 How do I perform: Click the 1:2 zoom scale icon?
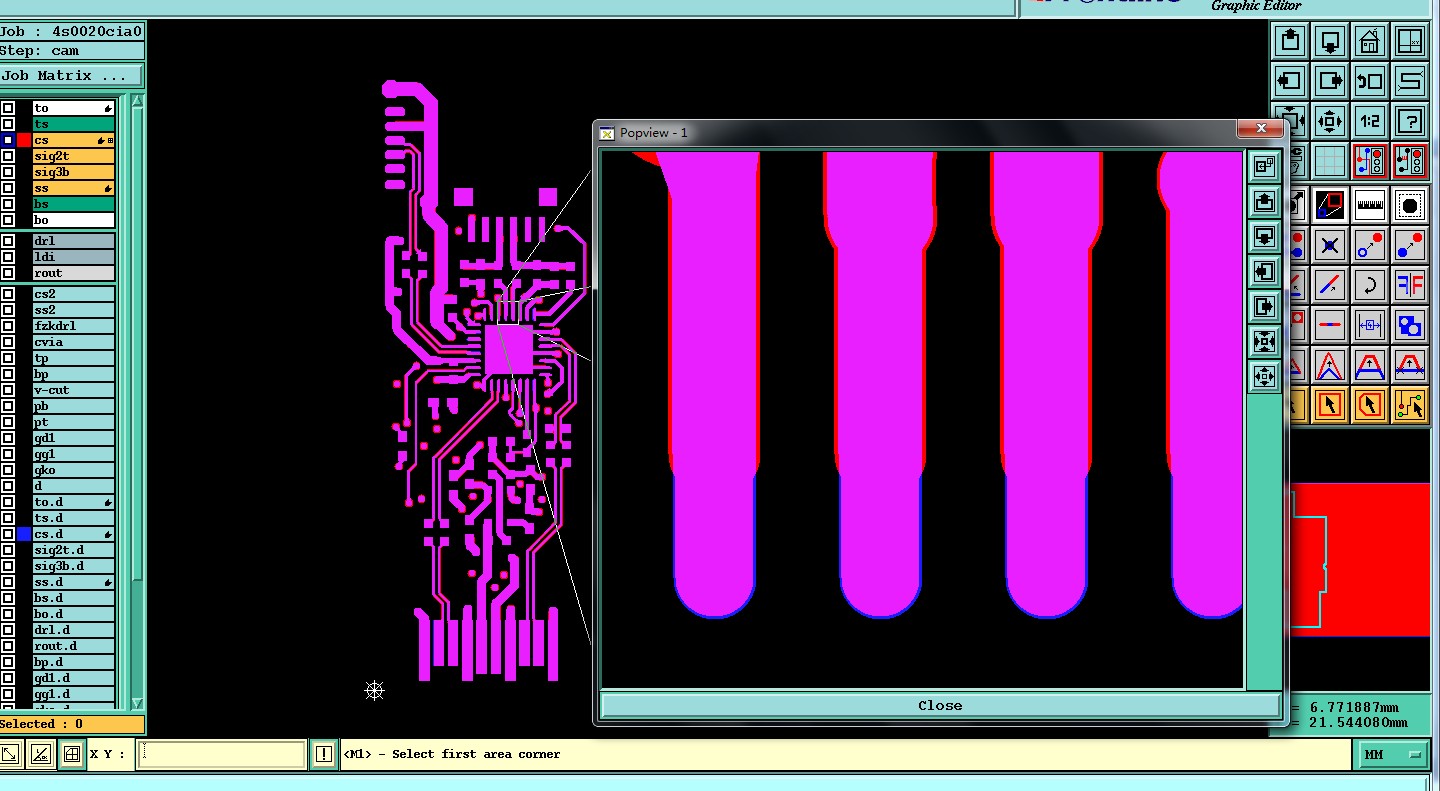pyautogui.click(x=1370, y=122)
